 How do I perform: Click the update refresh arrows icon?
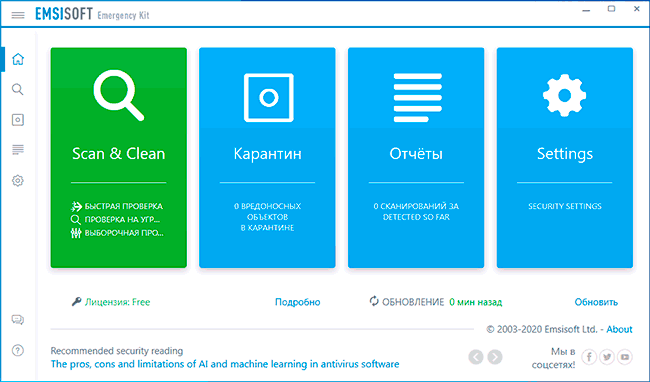[x=374, y=301]
